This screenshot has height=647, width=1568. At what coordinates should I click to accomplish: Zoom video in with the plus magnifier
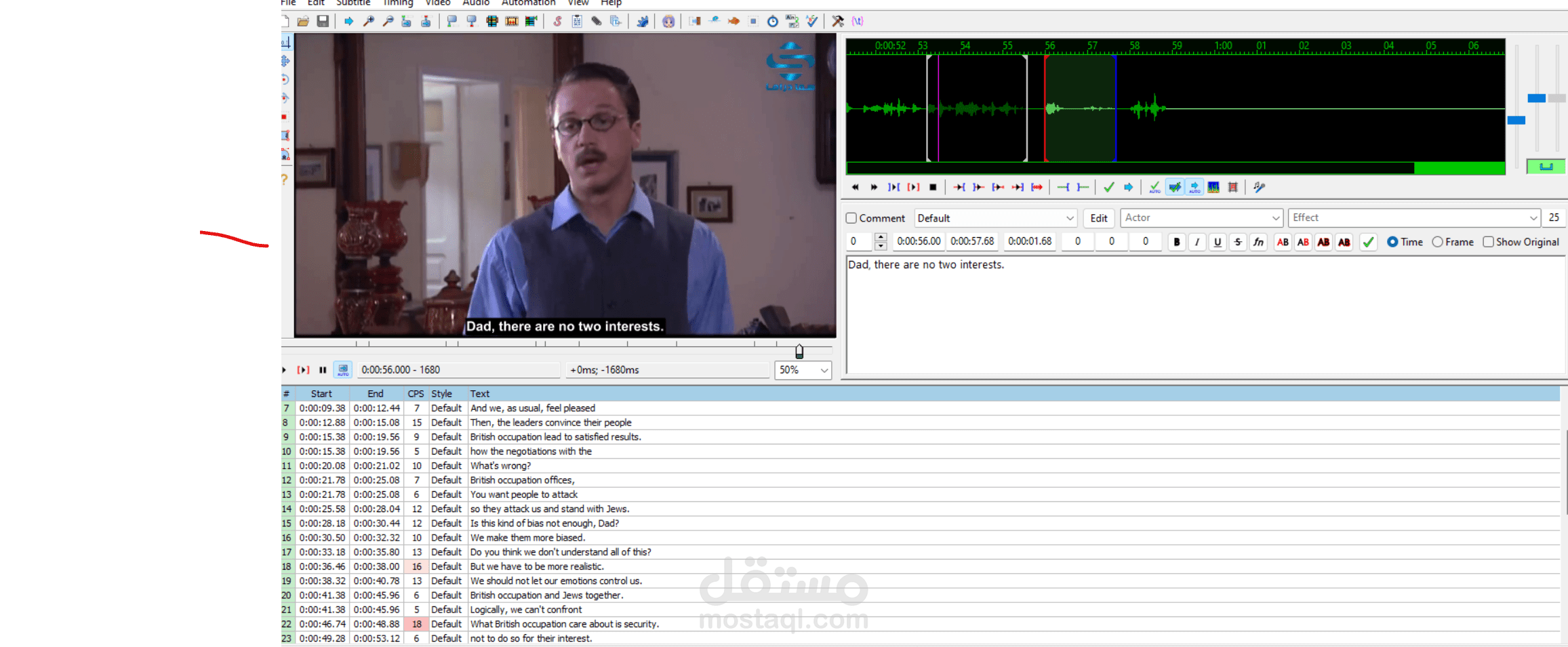coord(368,22)
